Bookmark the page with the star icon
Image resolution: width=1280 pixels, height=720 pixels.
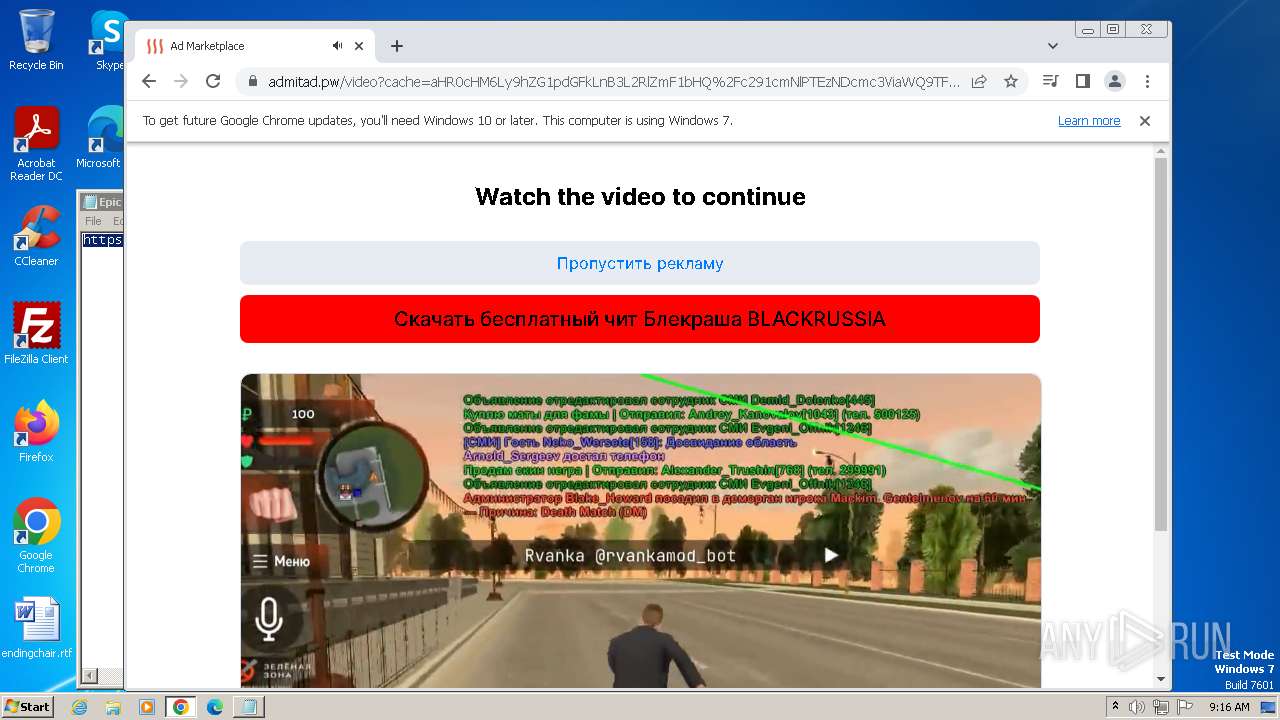tap(1011, 81)
